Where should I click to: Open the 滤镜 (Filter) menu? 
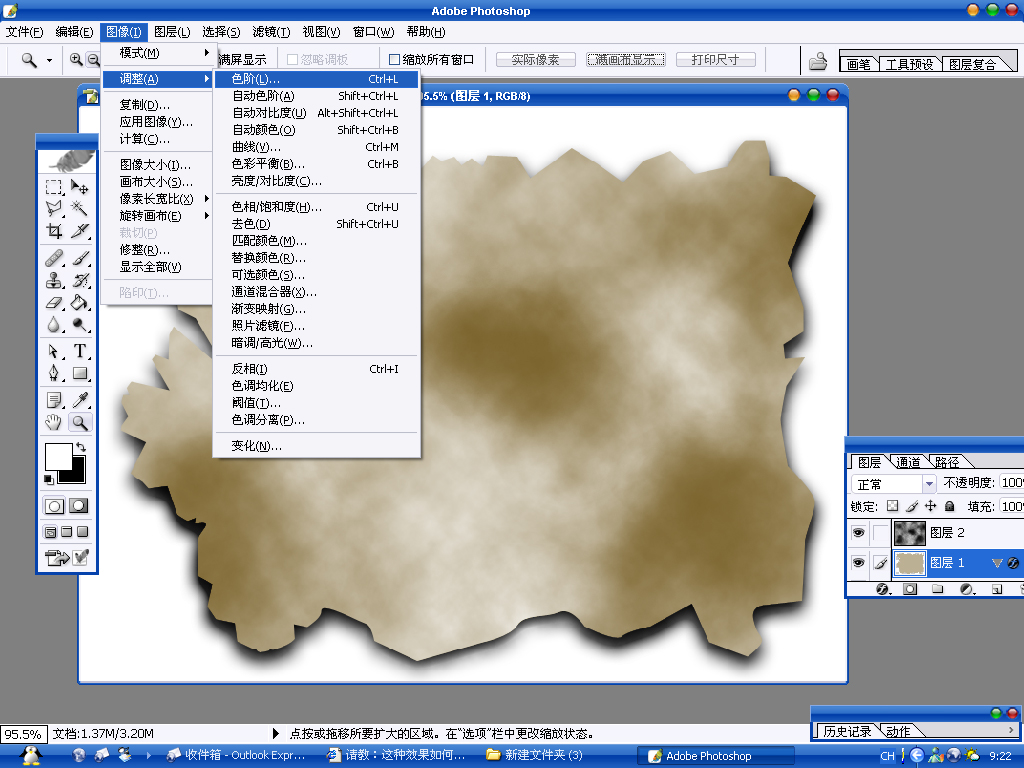pos(271,32)
